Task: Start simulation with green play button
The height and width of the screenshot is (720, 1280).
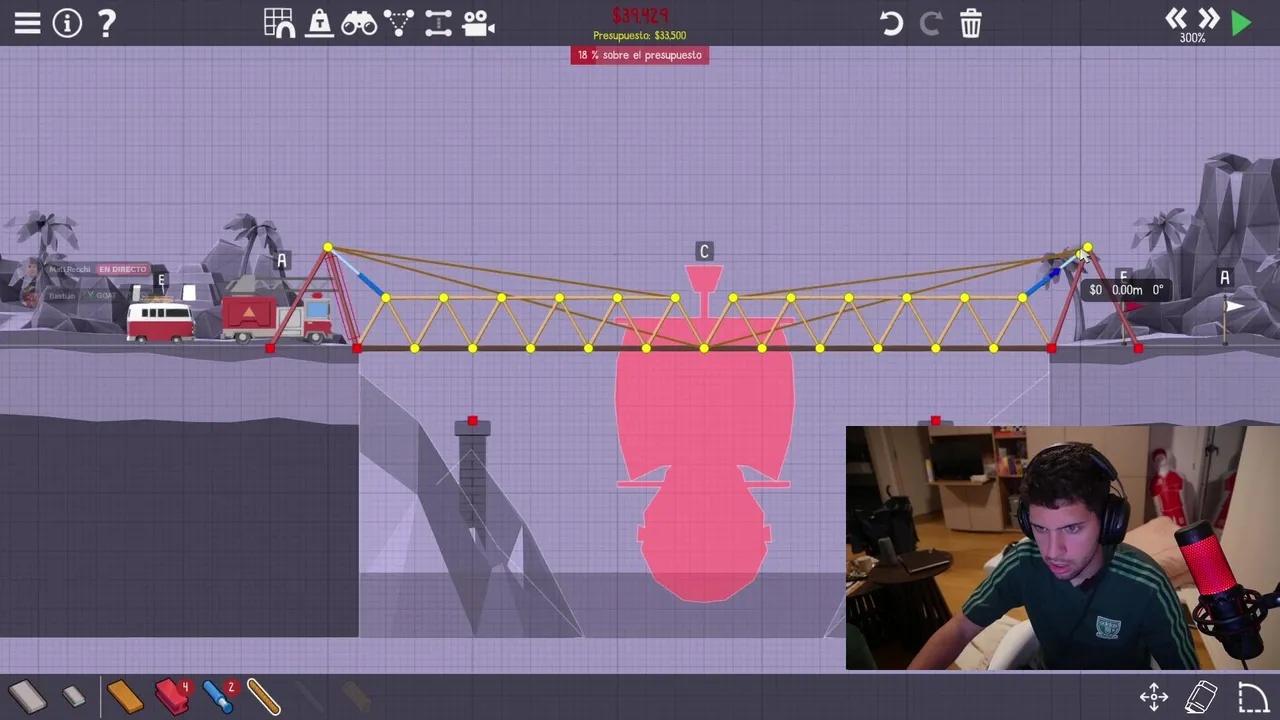Action: click(x=1242, y=22)
